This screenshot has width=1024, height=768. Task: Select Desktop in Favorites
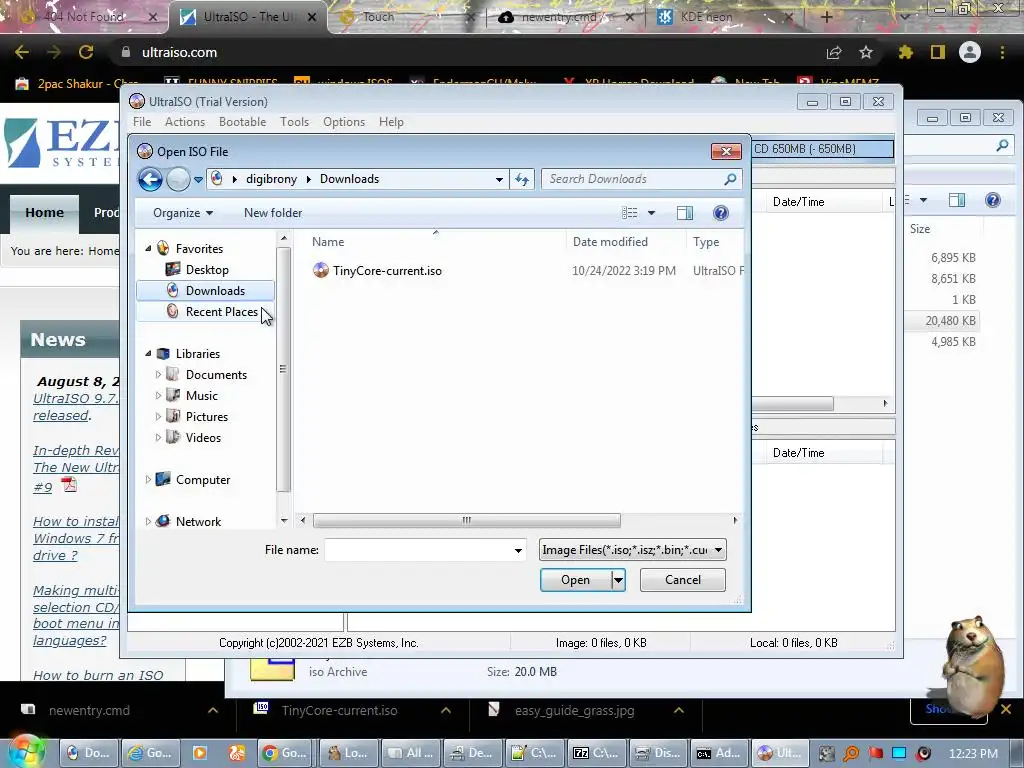click(x=207, y=270)
